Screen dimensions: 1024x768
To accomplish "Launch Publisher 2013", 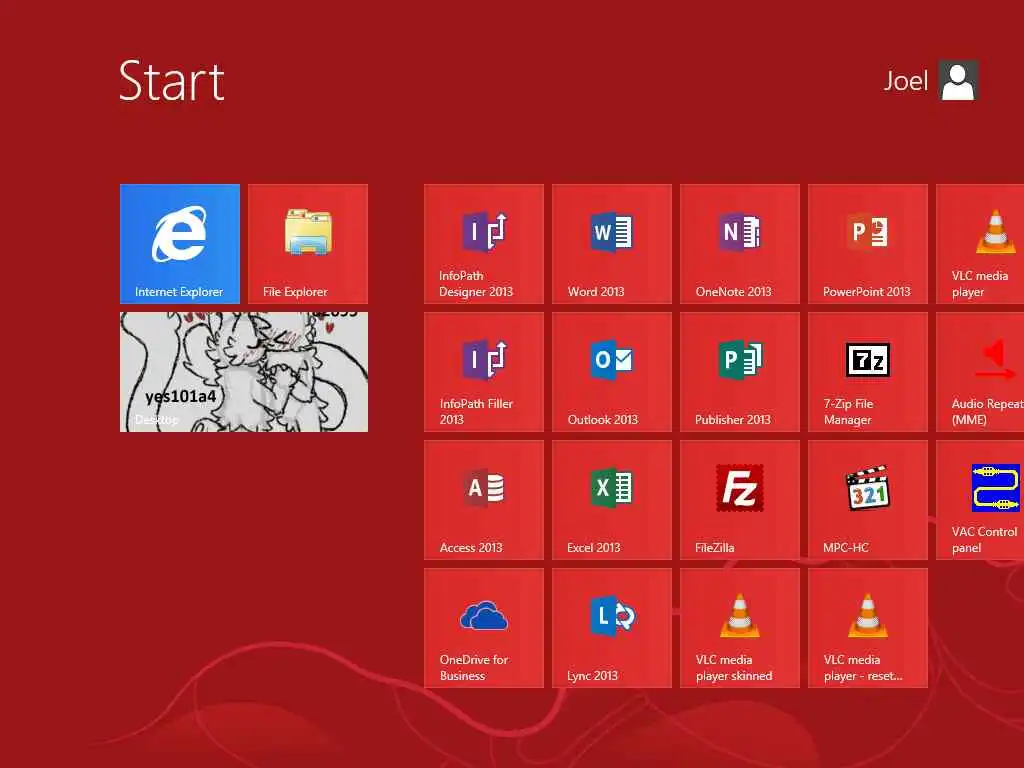I will point(739,372).
